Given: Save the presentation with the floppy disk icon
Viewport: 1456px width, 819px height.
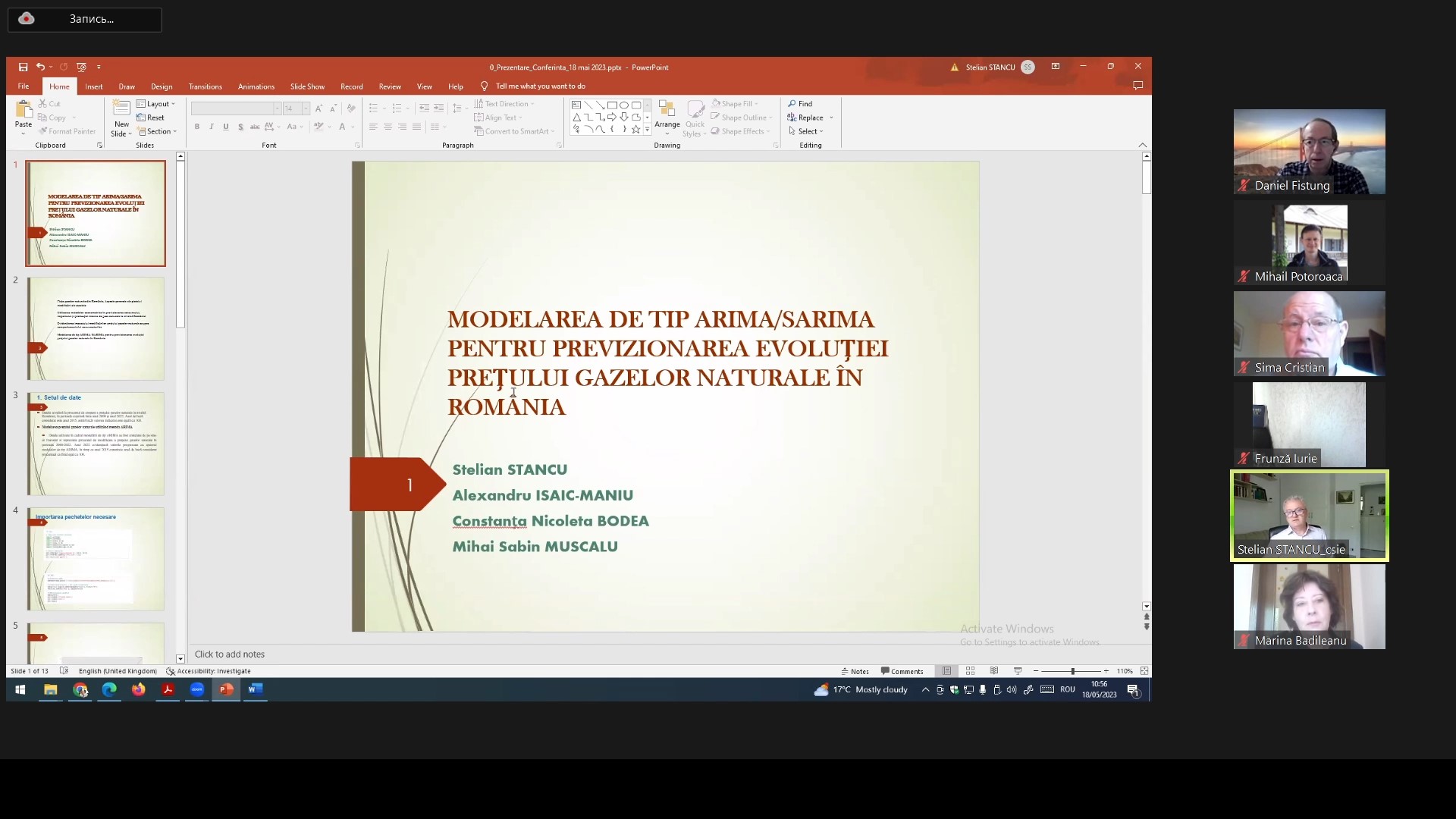Looking at the screenshot, I should tap(24, 67).
